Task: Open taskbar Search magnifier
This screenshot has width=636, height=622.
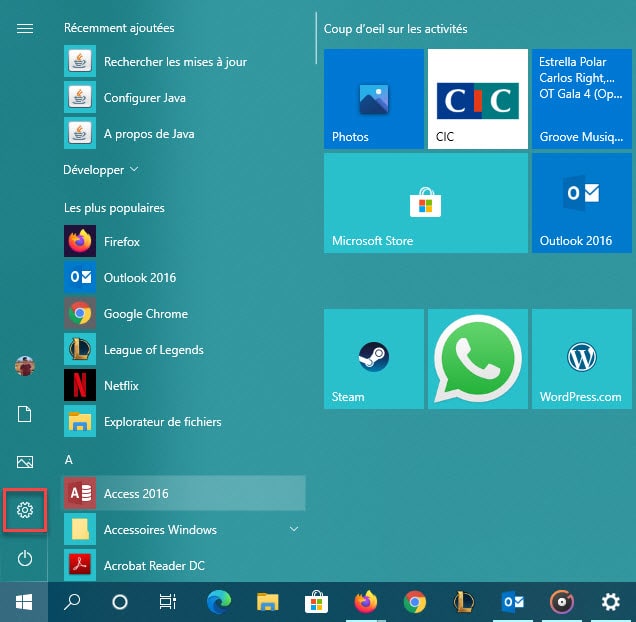Action: tap(72, 602)
